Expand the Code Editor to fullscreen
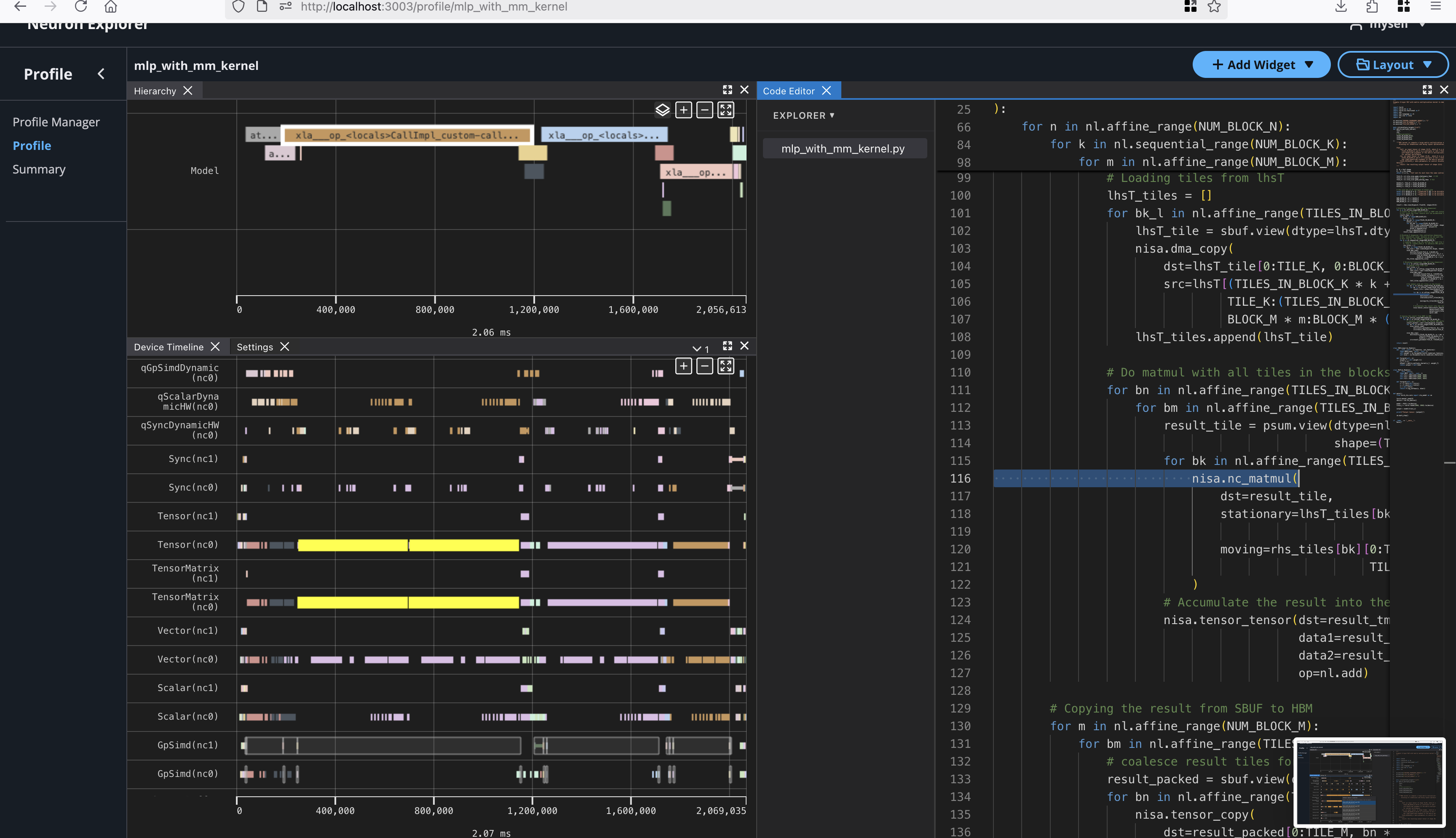The image size is (1456, 838). click(x=1427, y=90)
